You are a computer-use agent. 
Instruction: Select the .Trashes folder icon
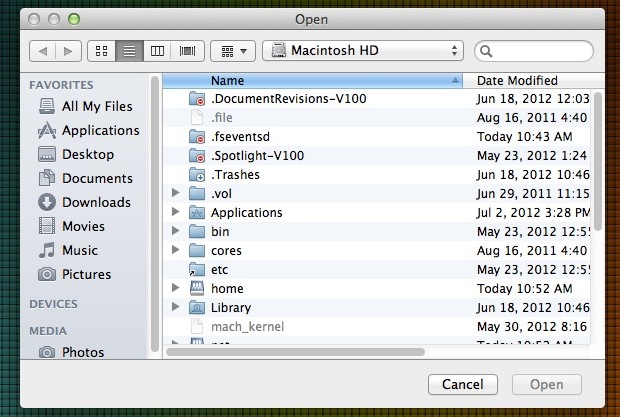click(197, 174)
